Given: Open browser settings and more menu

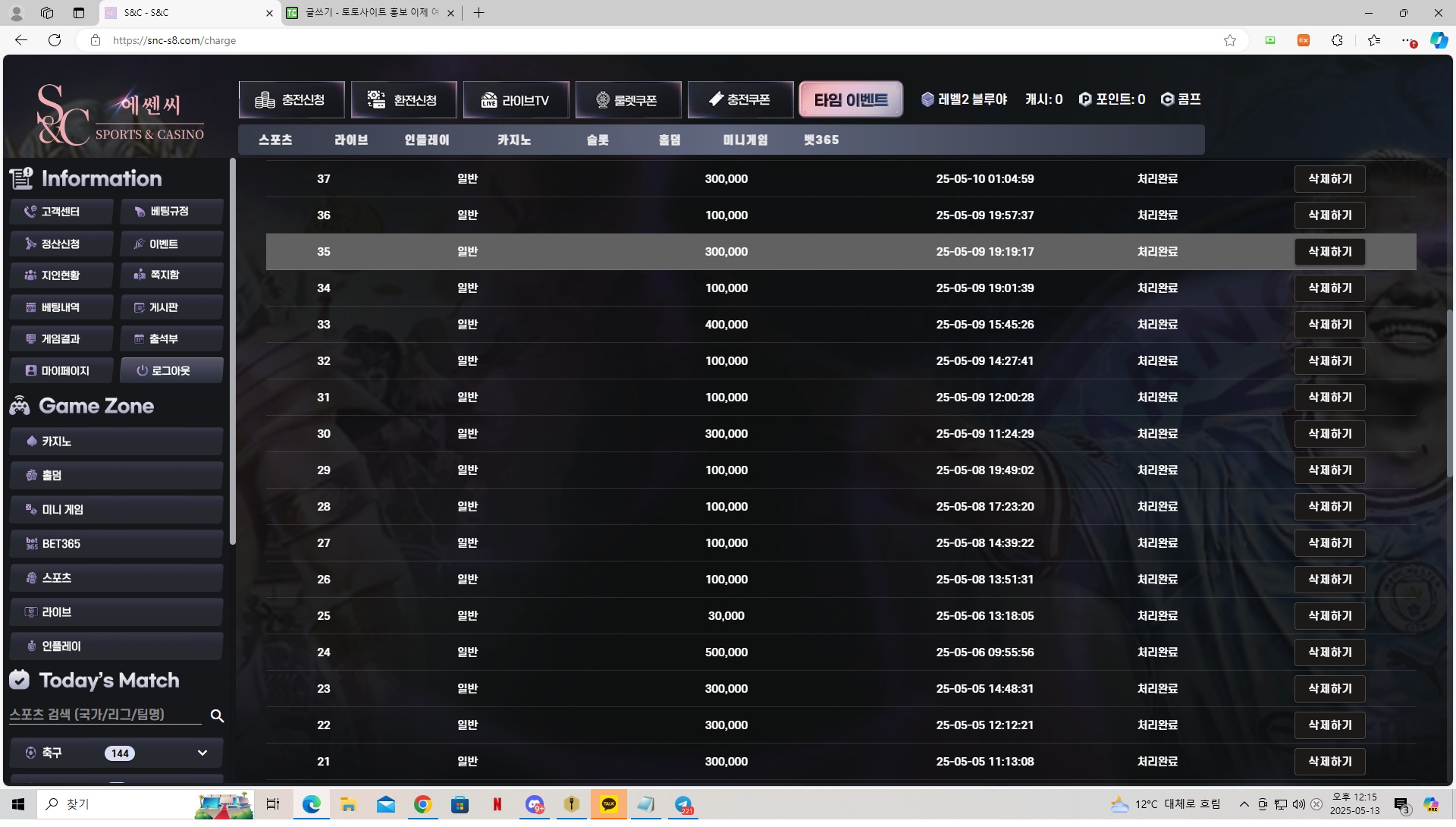Looking at the screenshot, I should [1407, 40].
